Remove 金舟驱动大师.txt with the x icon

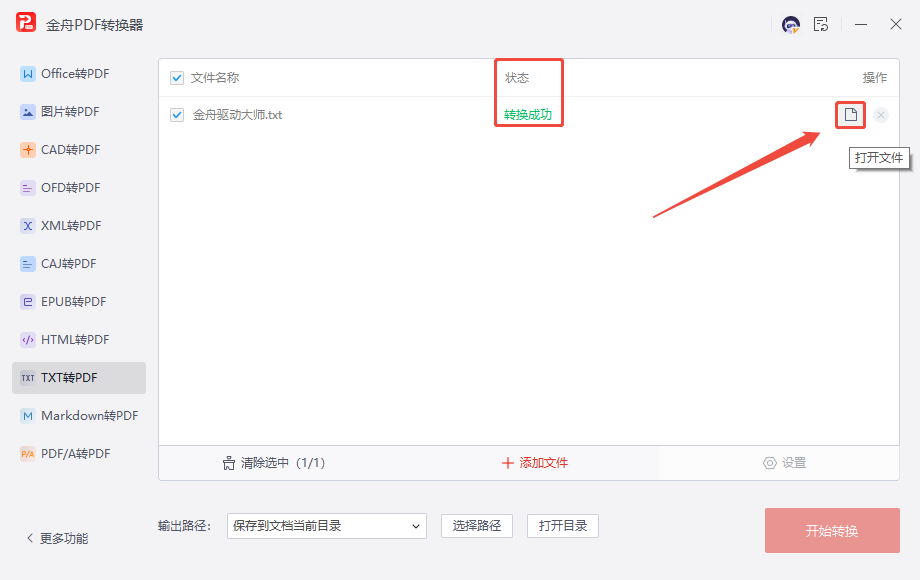(881, 115)
